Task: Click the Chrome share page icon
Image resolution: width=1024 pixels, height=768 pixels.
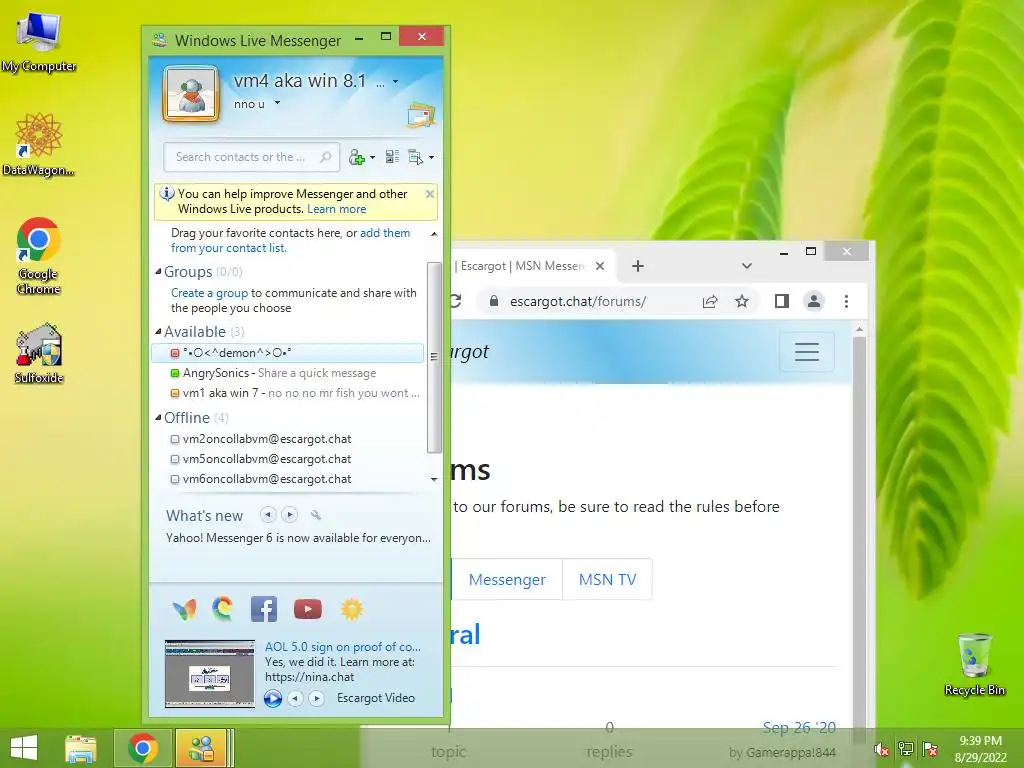Action: (710, 301)
